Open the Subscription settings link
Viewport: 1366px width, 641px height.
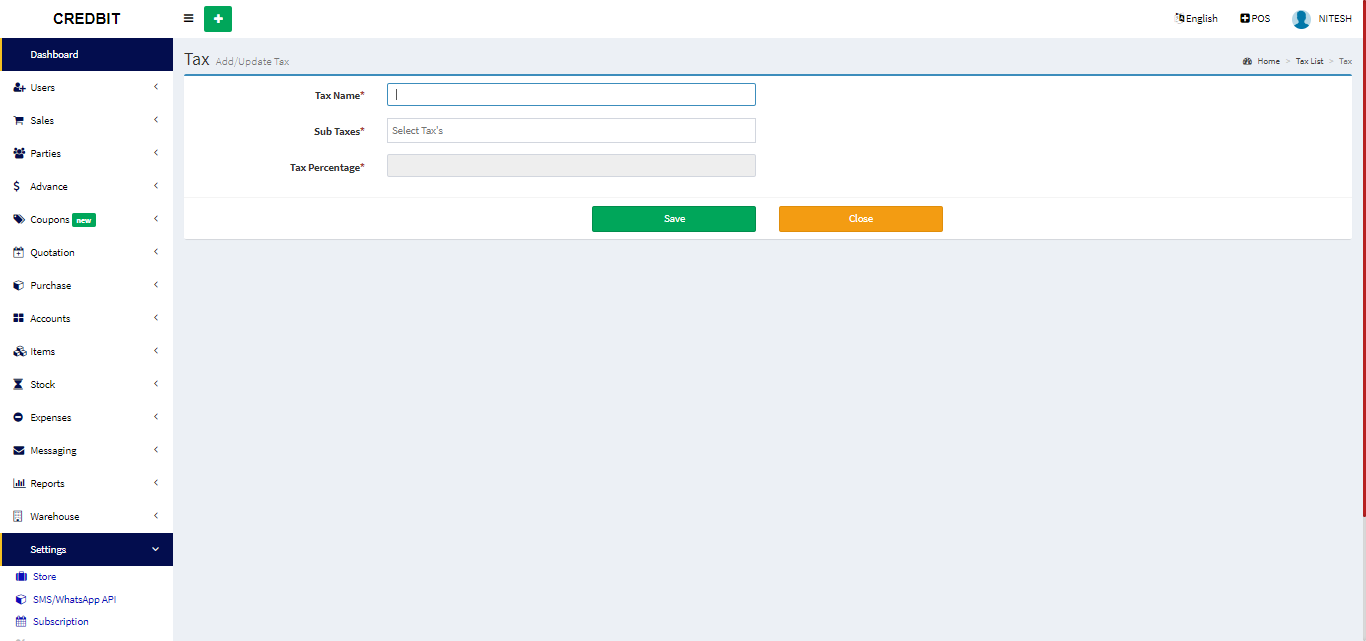(60, 622)
